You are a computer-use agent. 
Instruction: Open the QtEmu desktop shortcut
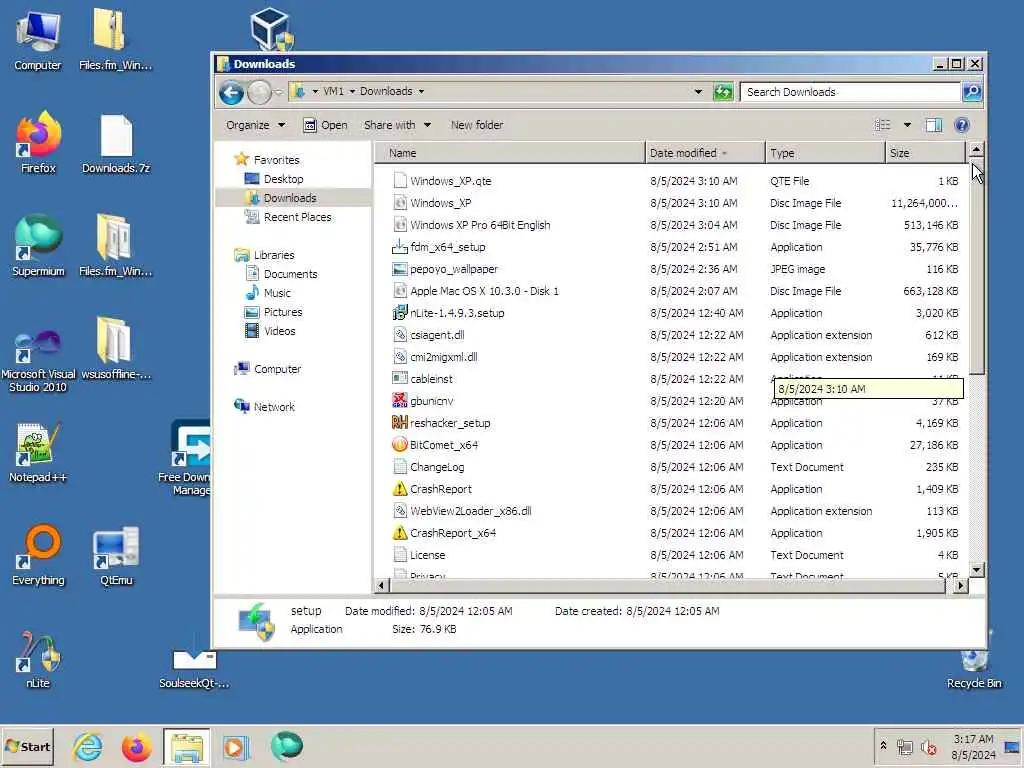(x=116, y=555)
